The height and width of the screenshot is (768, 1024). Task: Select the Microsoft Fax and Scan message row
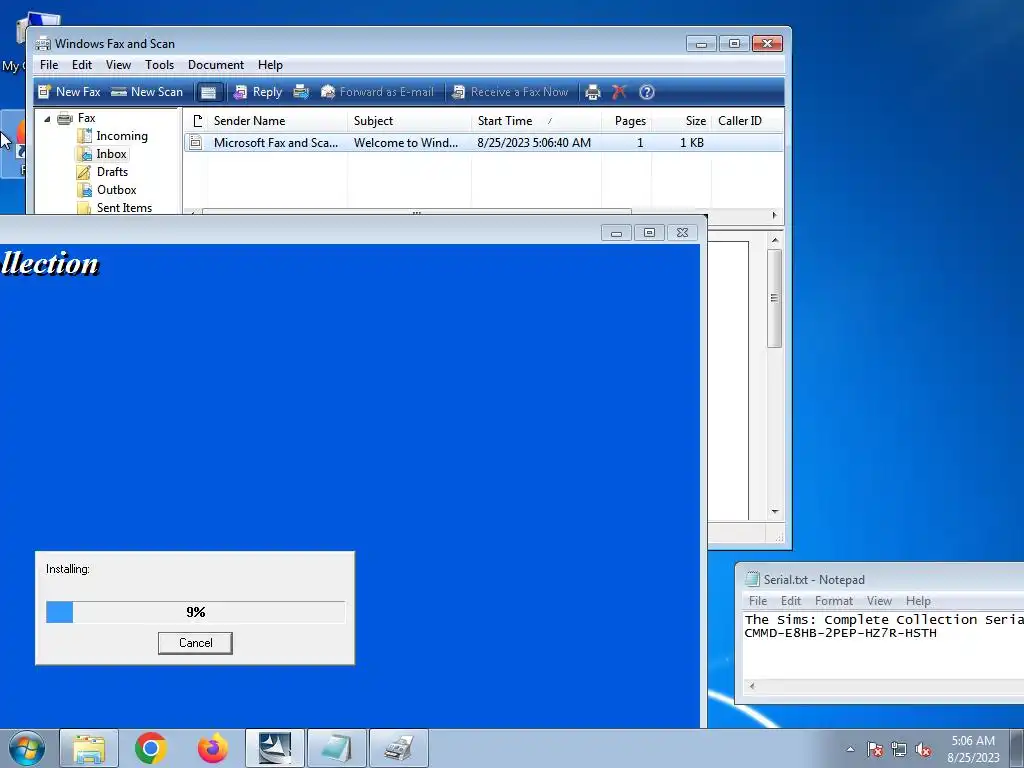click(484, 142)
